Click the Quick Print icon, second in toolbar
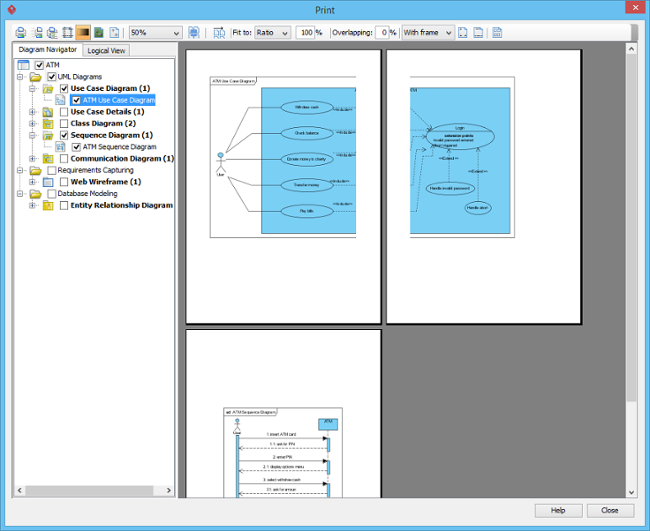This screenshot has width=650, height=531. tap(37, 32)
